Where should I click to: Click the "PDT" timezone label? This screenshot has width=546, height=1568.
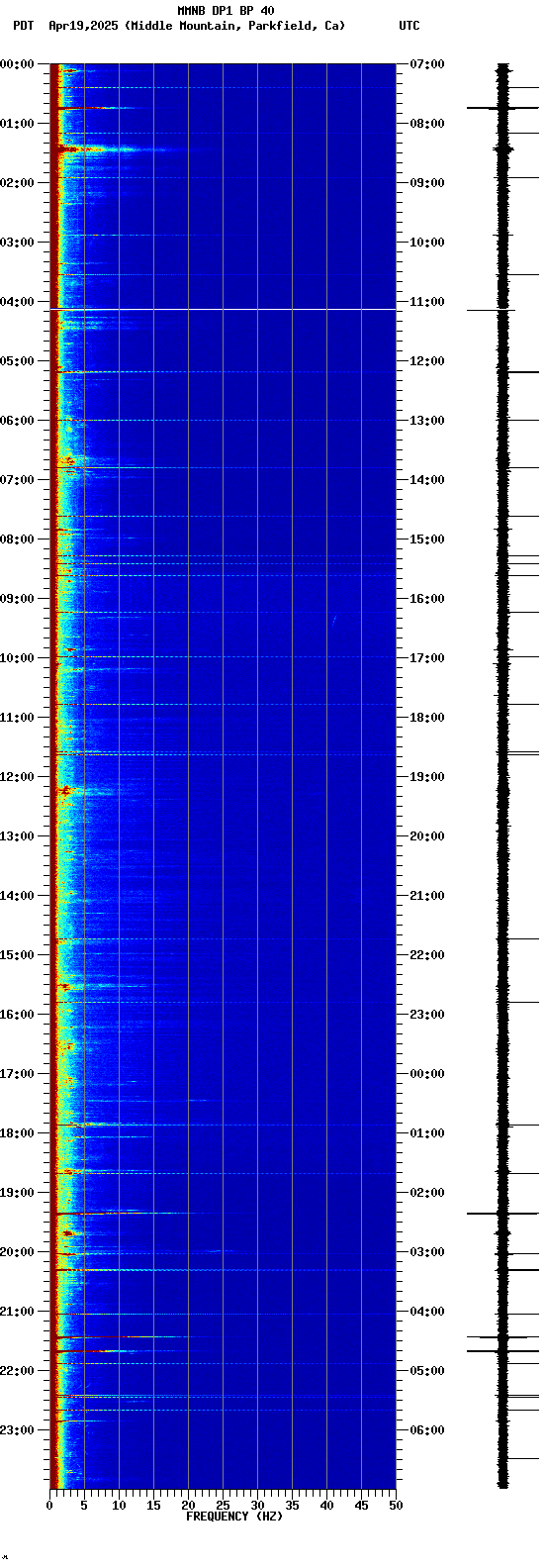pos(23,26)
